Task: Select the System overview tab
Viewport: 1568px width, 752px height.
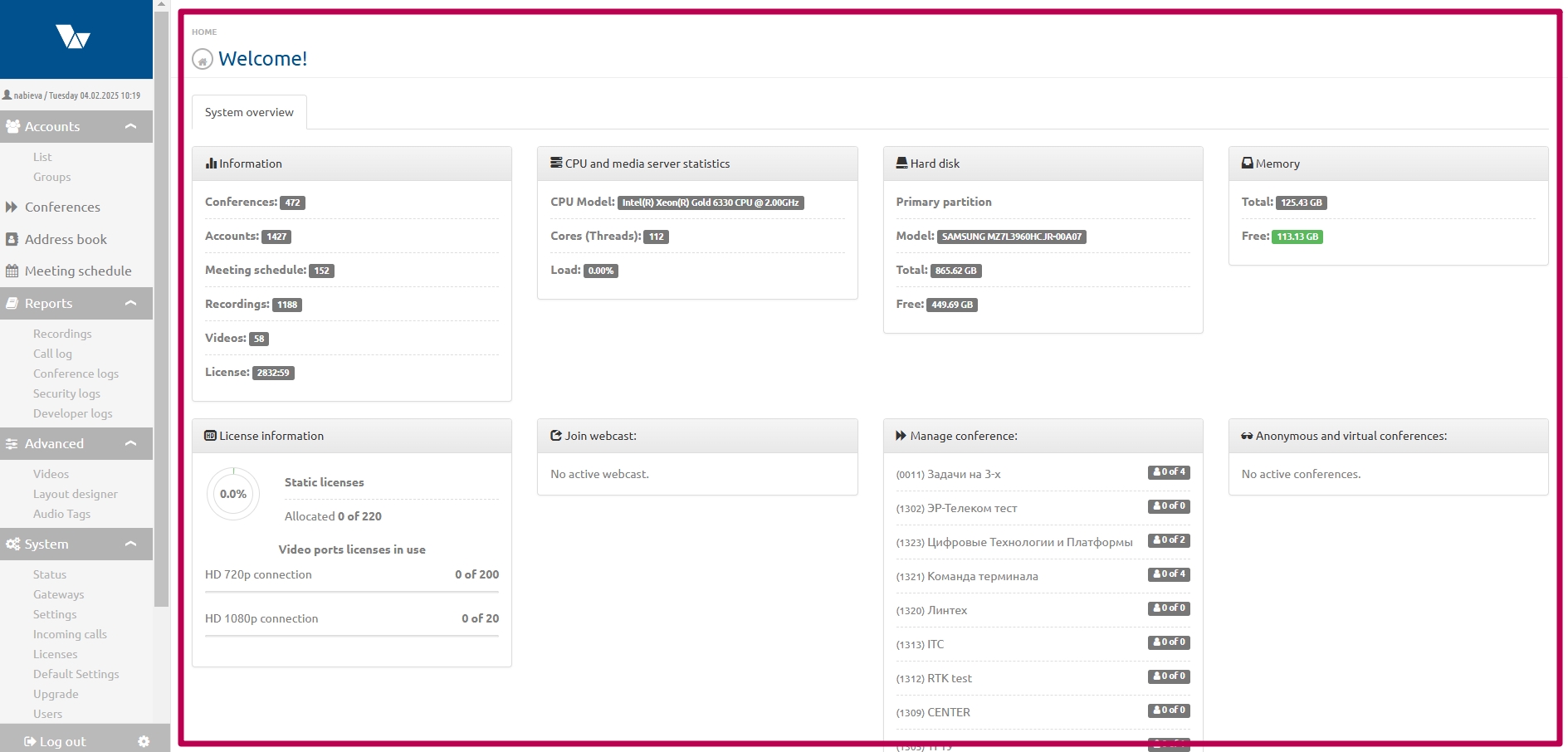Action: [249, 112]
